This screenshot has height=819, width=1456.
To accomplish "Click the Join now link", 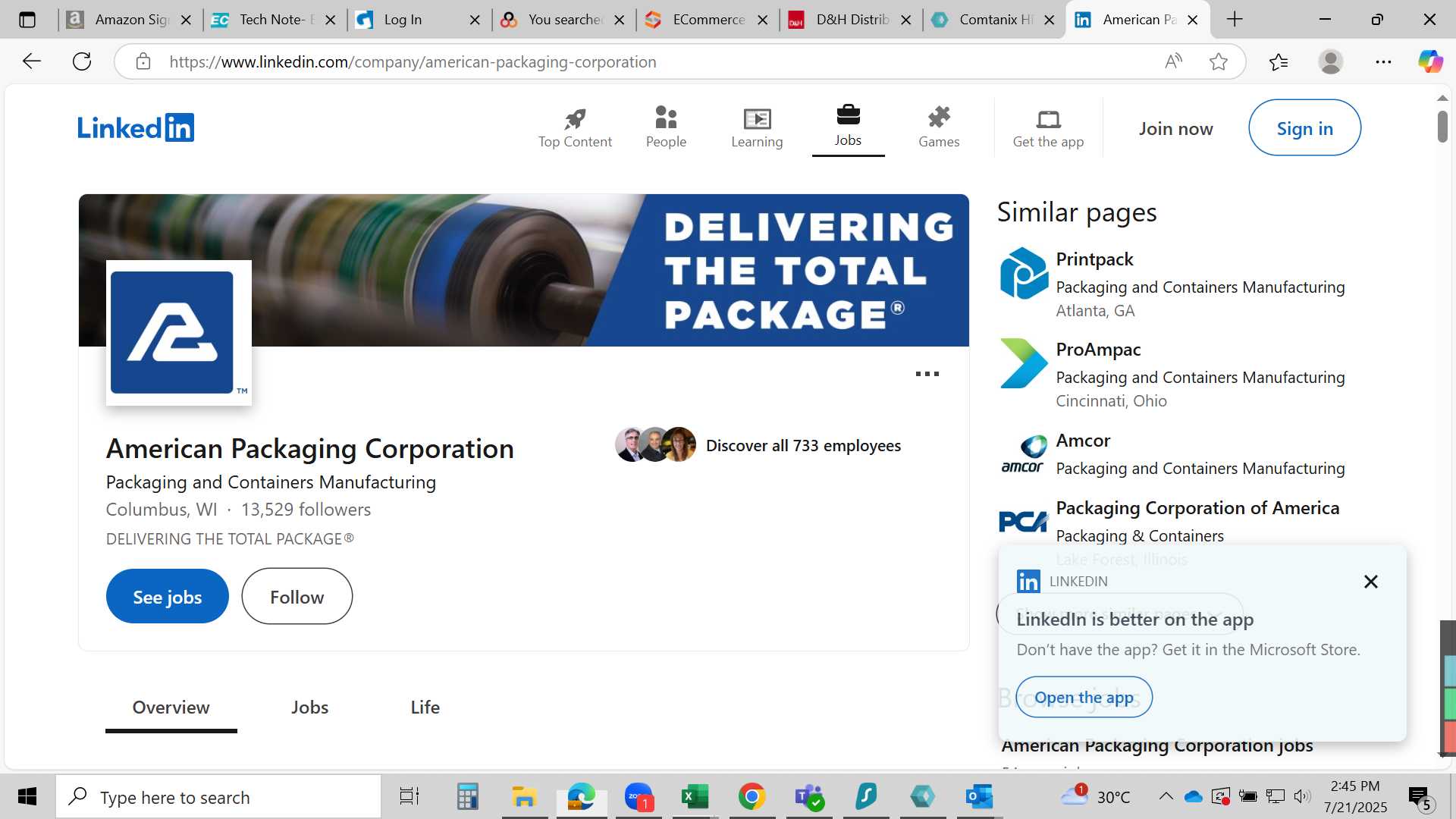I will (1175, 129).
